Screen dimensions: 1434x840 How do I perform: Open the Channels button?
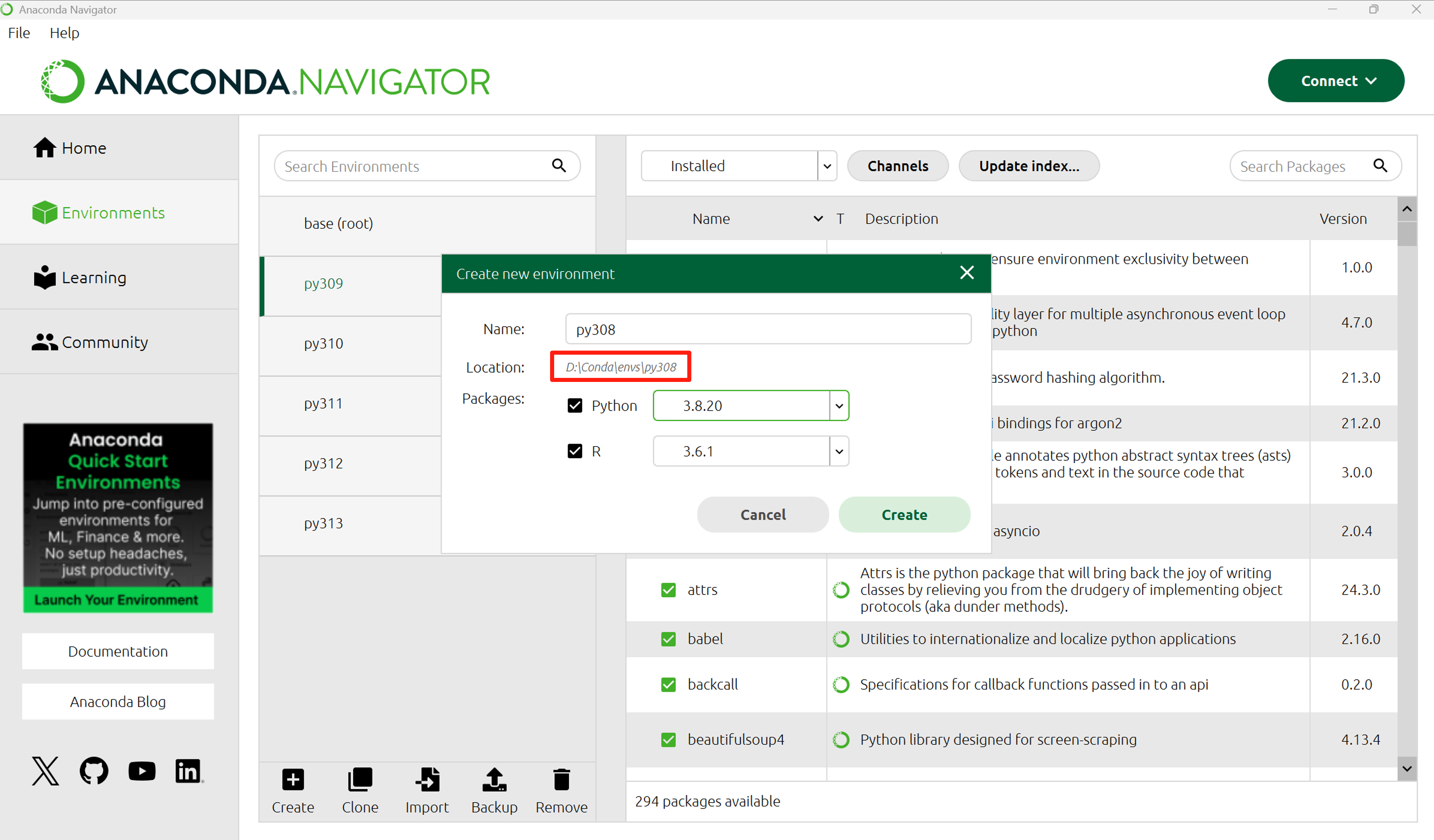click(897, 165)
